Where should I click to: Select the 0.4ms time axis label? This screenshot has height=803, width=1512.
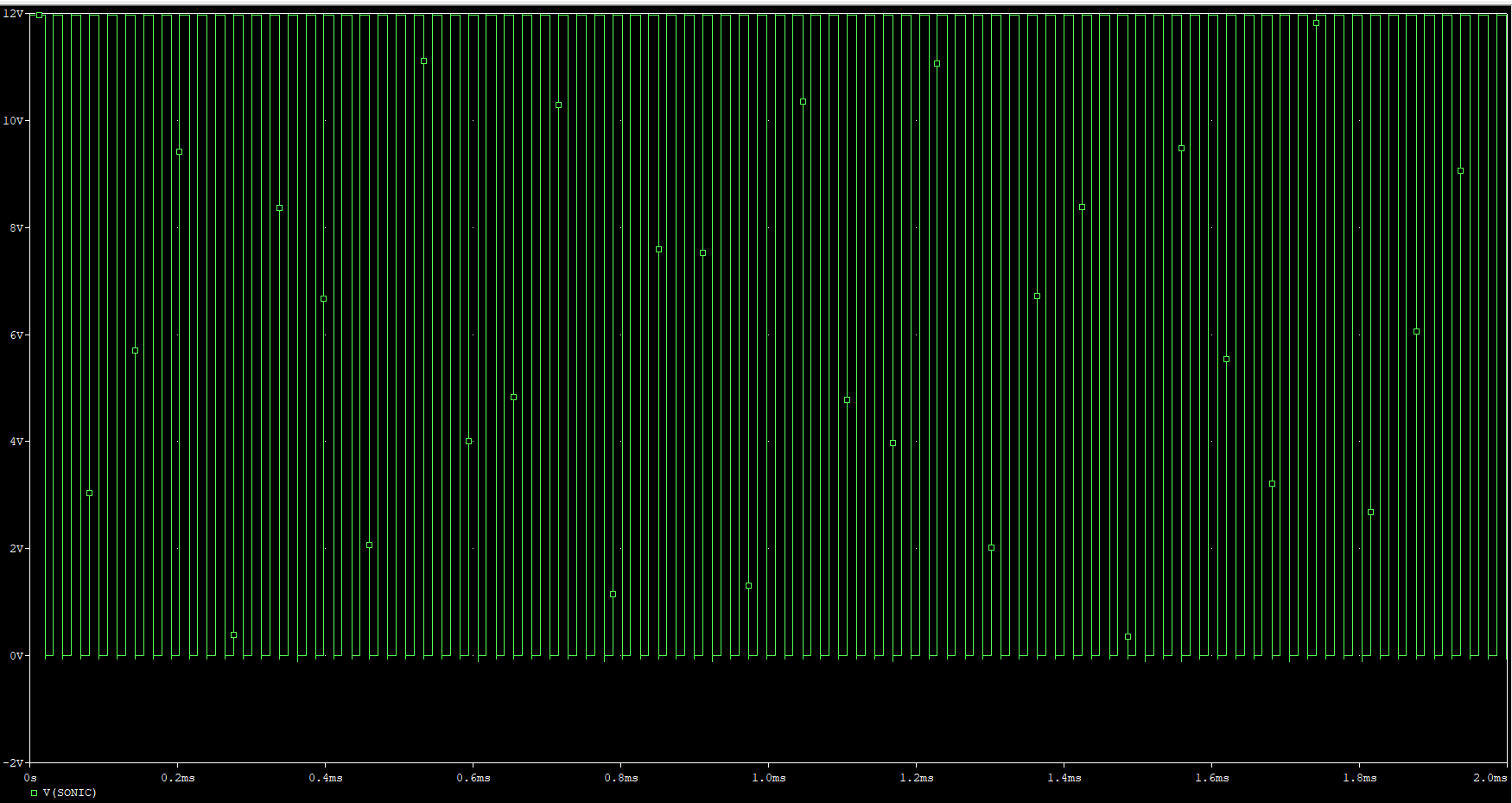point(326,778)
